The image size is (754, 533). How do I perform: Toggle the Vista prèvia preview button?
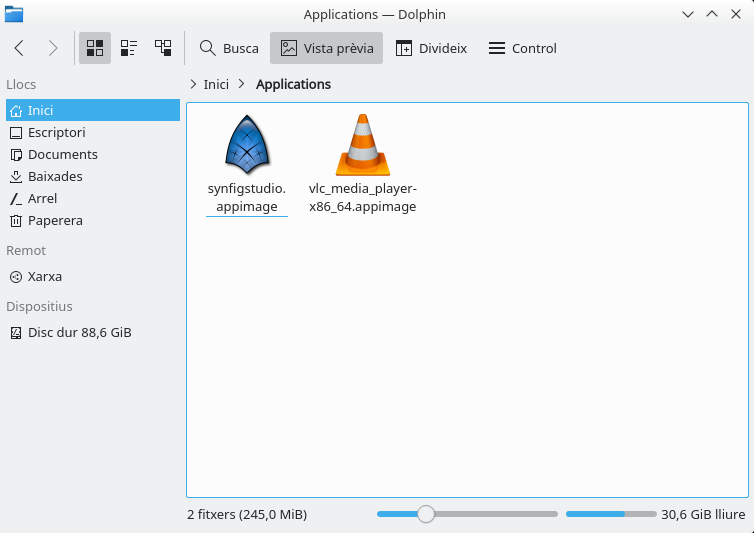click(327, 48)
